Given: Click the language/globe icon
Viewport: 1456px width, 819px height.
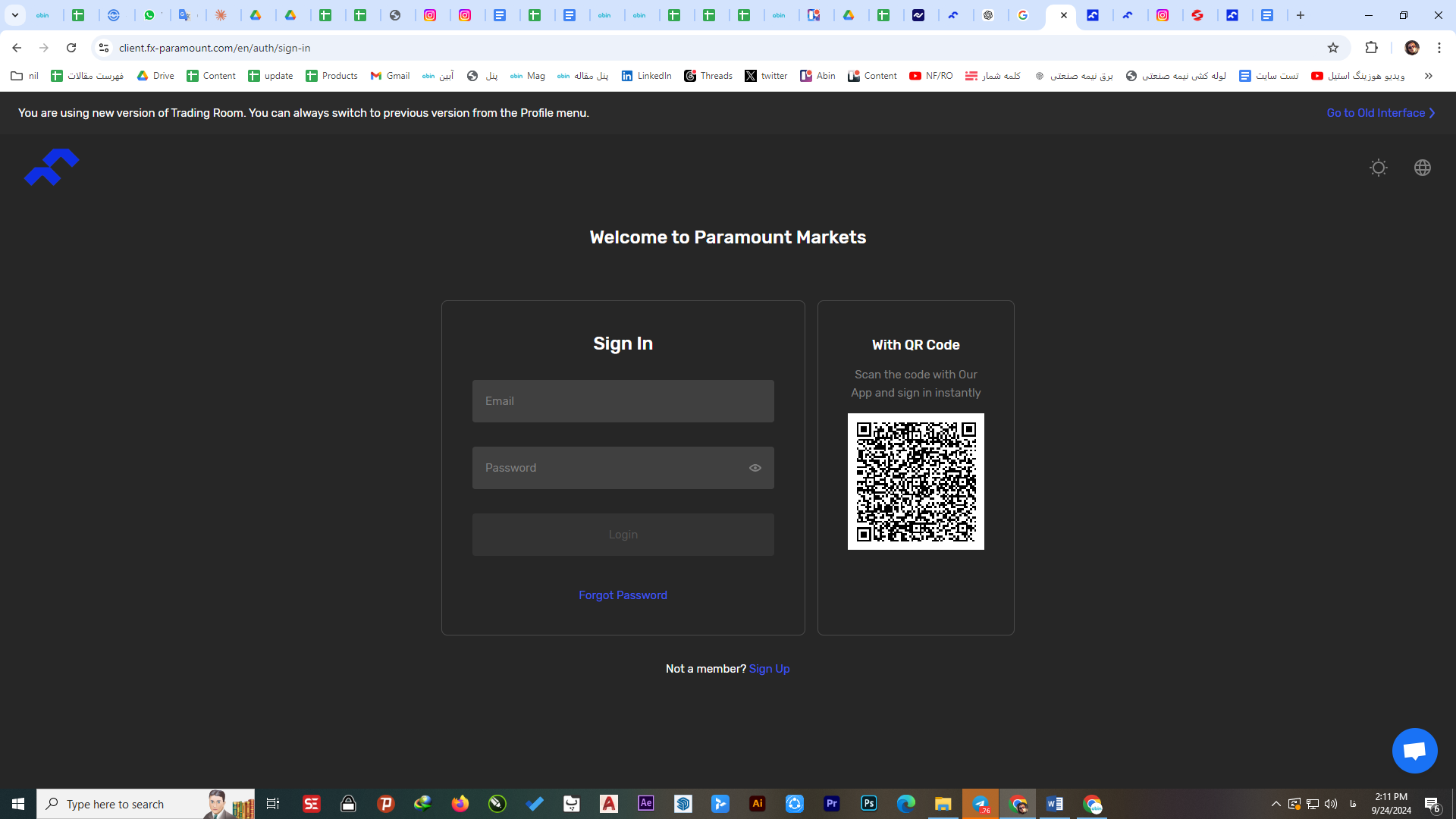Looking at the screenshot, I should [1423, 167].
